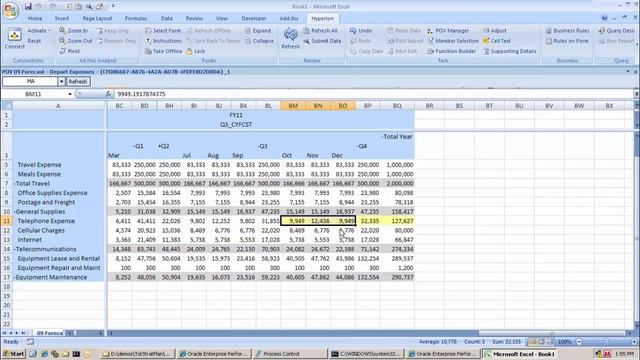Image resolution: width=640 pixels, height=360 pixels.
Task: Collapse the -Total Year column header
Action: (397, 136)
